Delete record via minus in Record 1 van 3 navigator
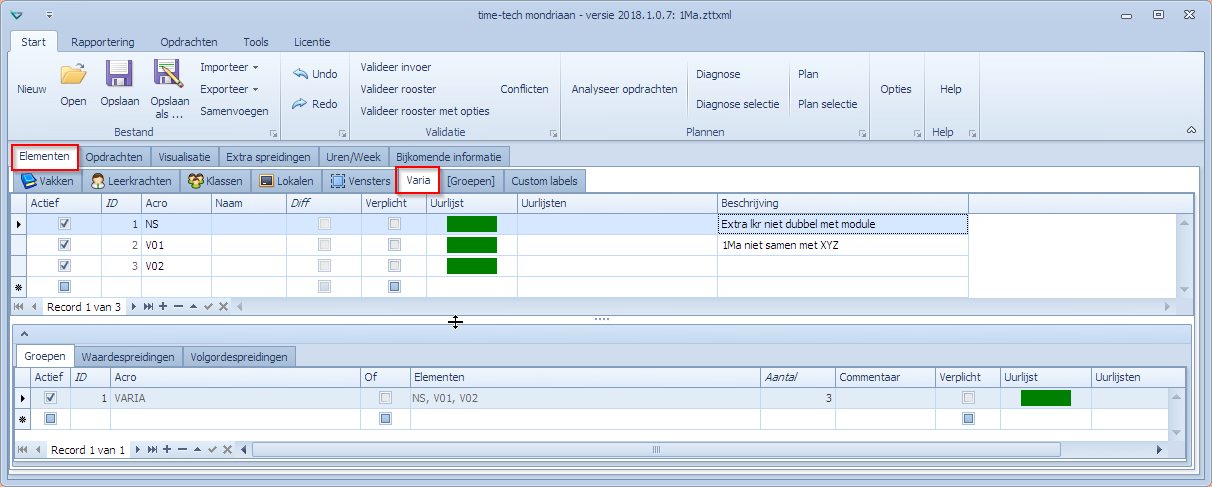The height and width of the screenshot is (487, 1212). [x=178, y=307]
